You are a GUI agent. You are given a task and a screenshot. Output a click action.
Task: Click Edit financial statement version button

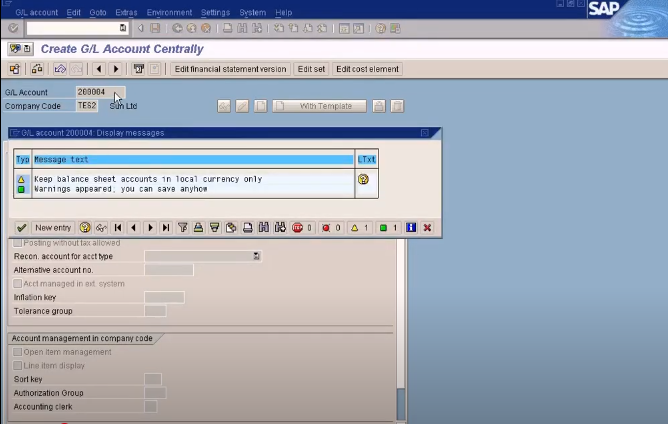[x=230, y=69]
